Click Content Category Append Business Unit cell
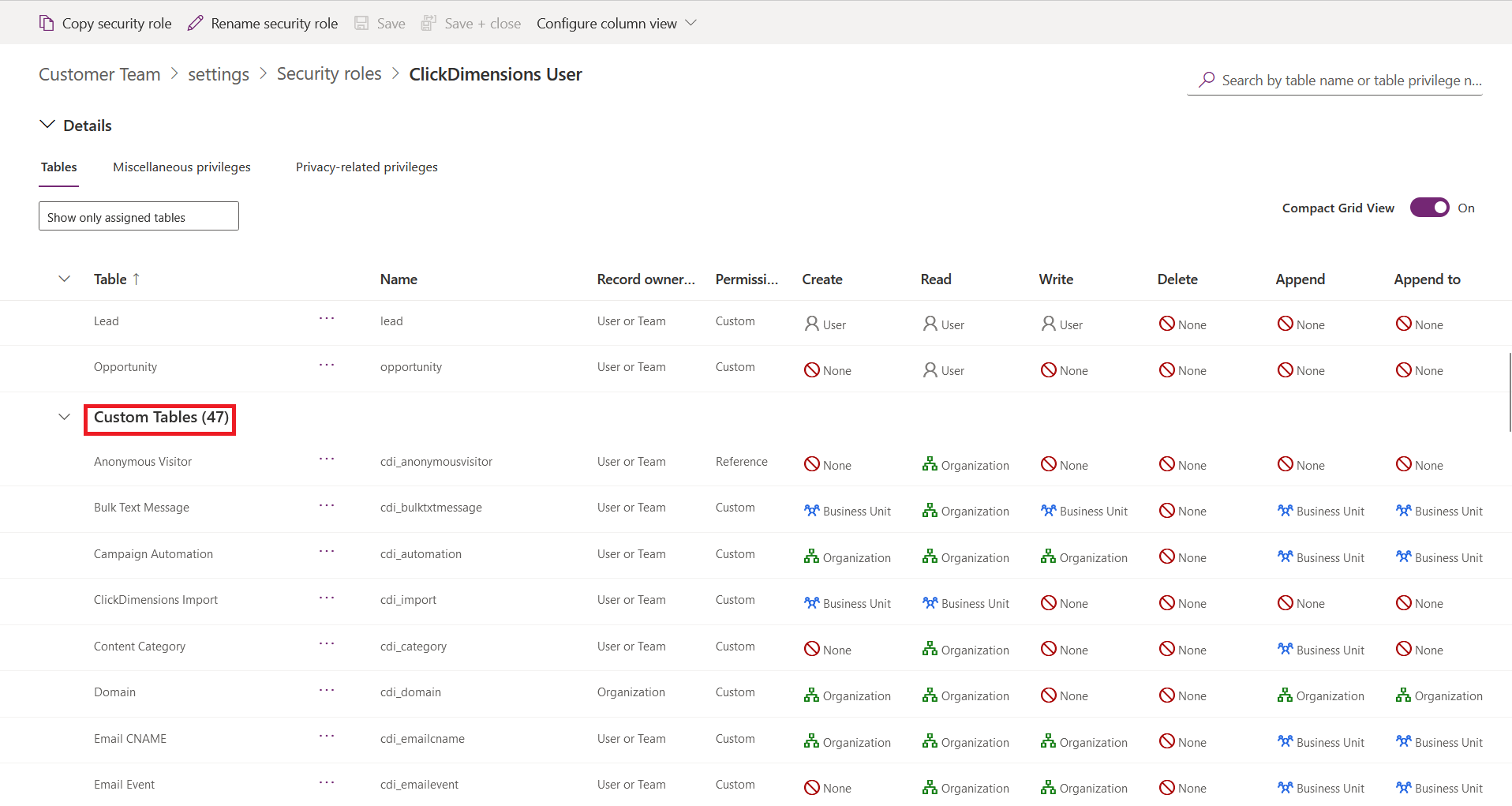Viewport: 1512px width, 806px height. (x=1321, y=649)
